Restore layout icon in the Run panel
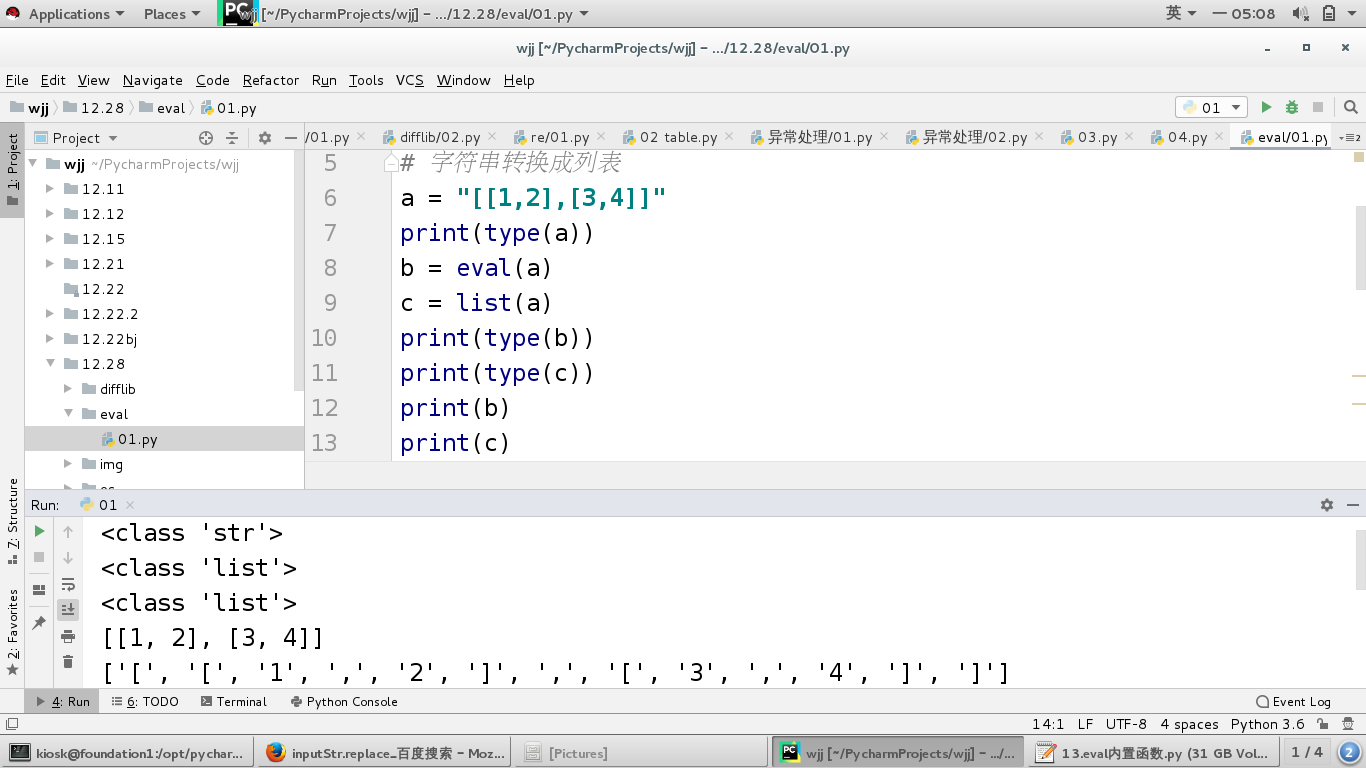1366x768 pixels. pyautogui.click(x=39, y=590)
